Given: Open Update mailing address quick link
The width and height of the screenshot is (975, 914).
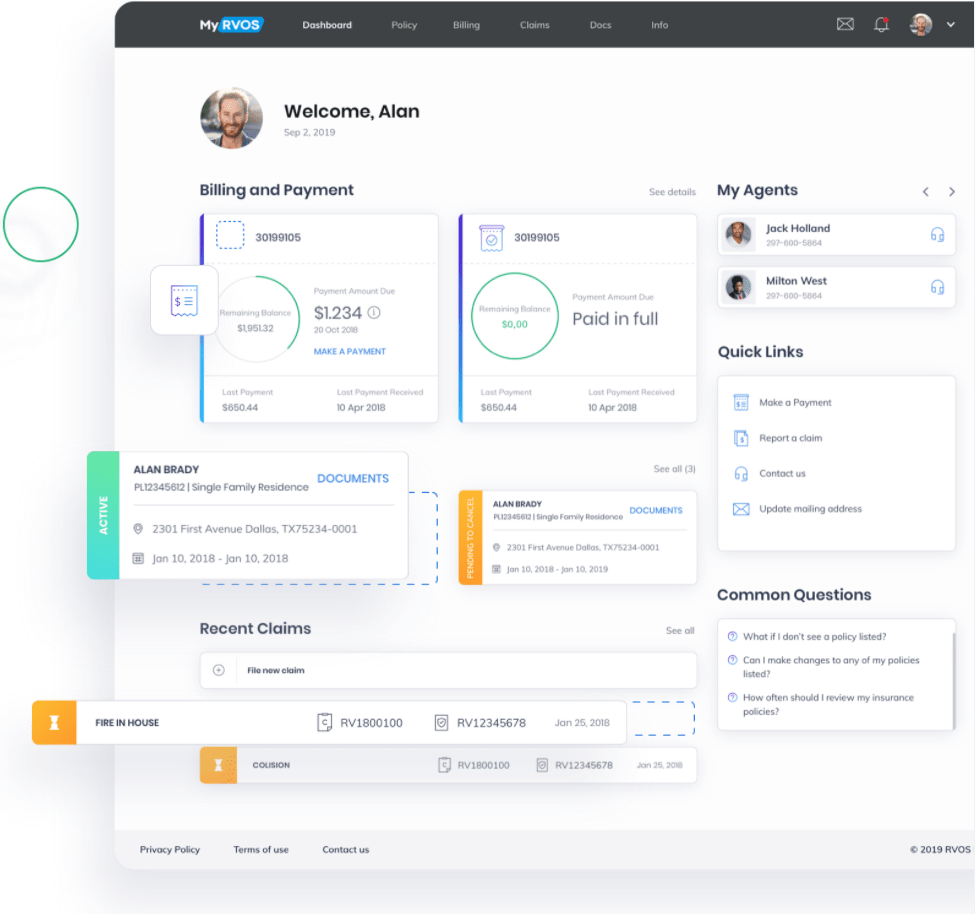Looking at the screenshot, I should click(809, 509).
